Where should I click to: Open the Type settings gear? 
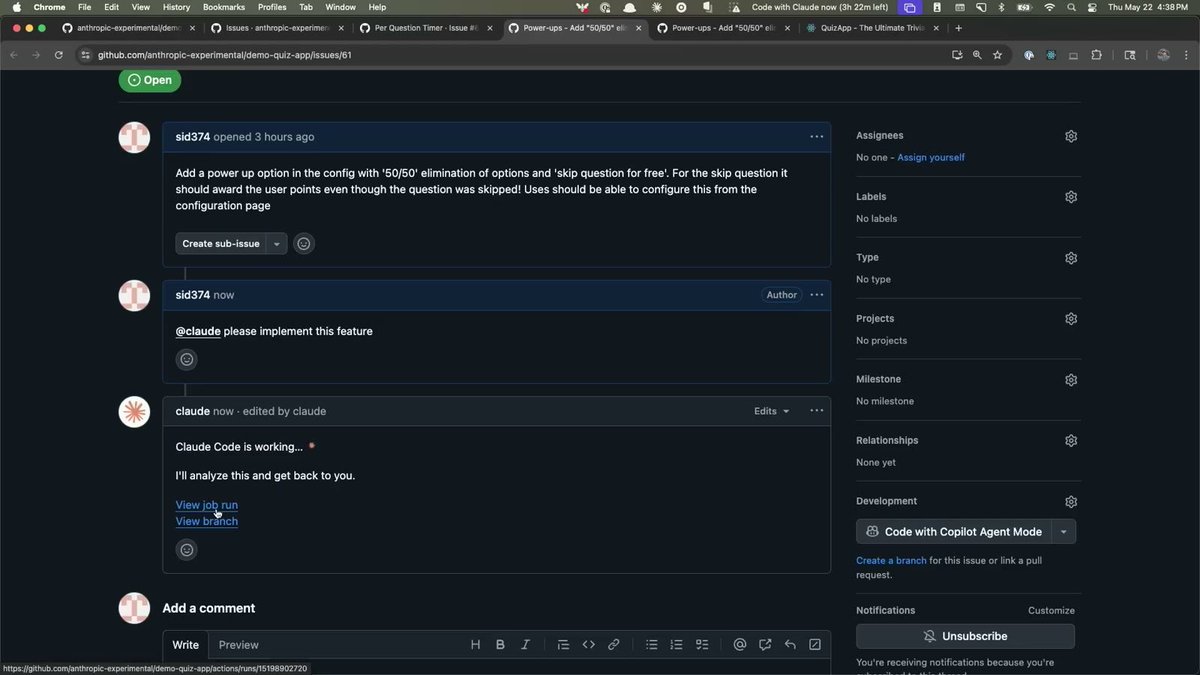coord(1071,258)
